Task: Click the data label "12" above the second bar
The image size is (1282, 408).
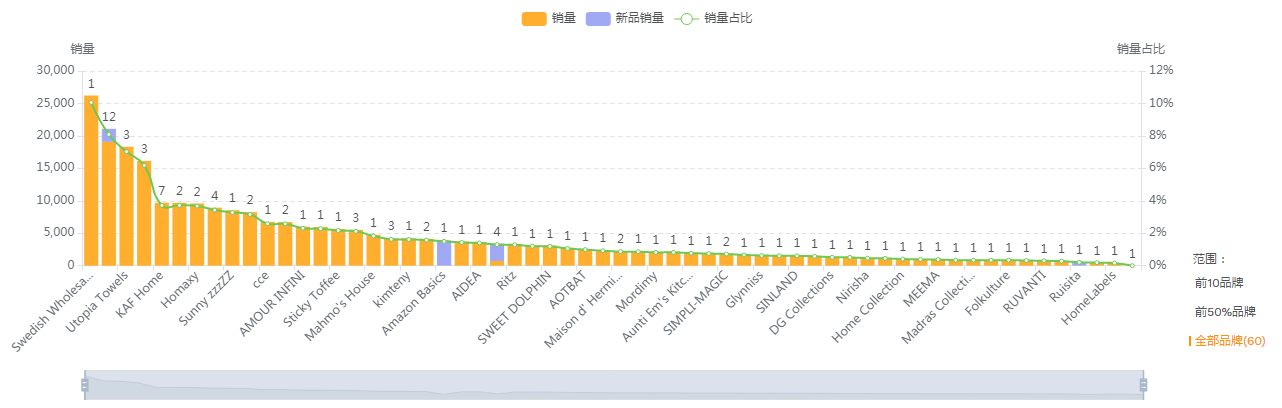Action: coord(109,117)
